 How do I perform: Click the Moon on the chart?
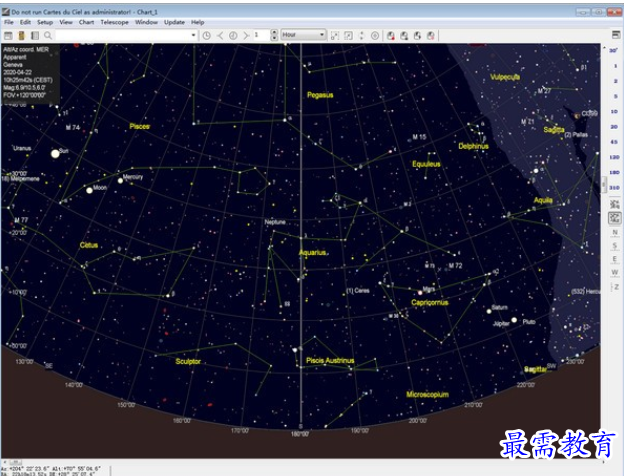click(x=90, y=191)
